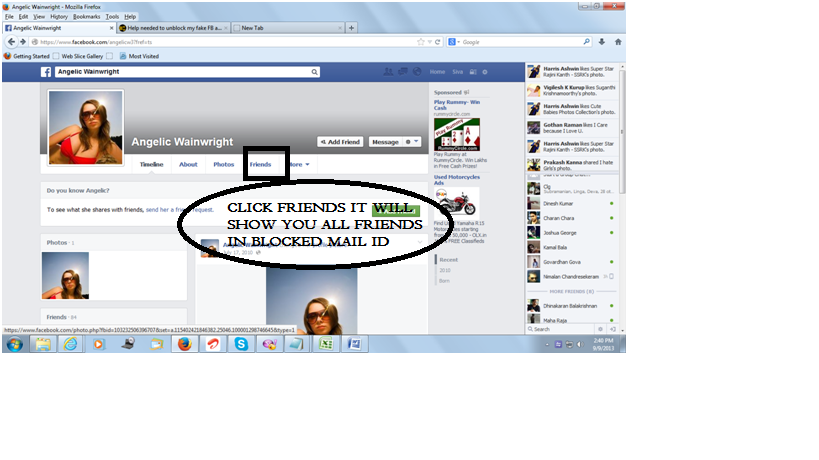Open Windows Media Player from taskbar

click(99, 344)
